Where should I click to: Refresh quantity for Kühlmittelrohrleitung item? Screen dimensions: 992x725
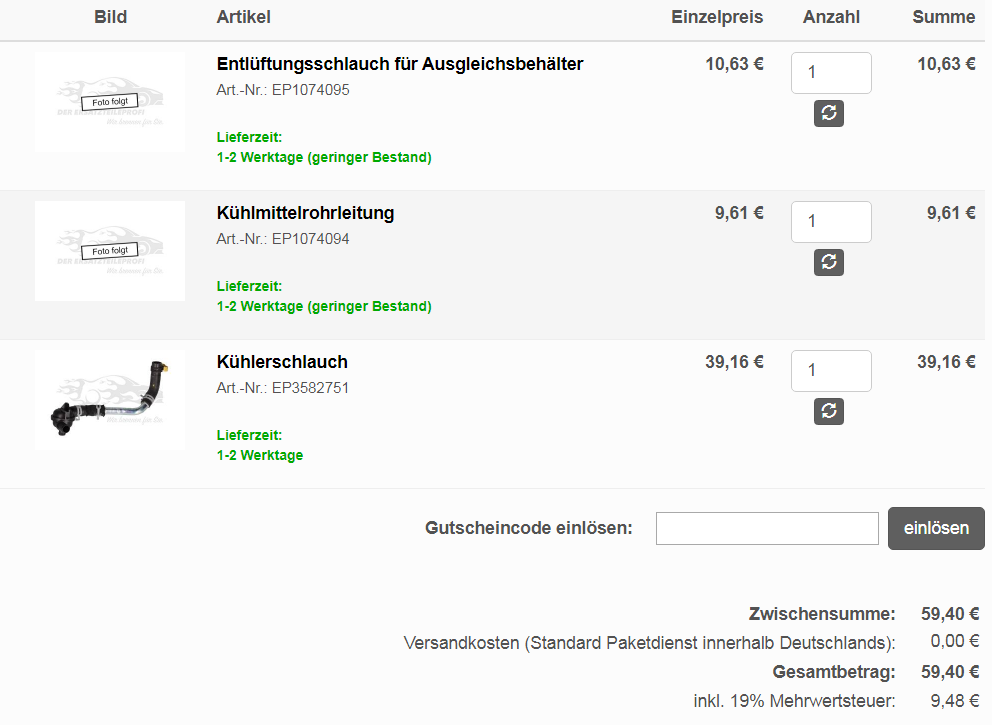tap(828, 262)
